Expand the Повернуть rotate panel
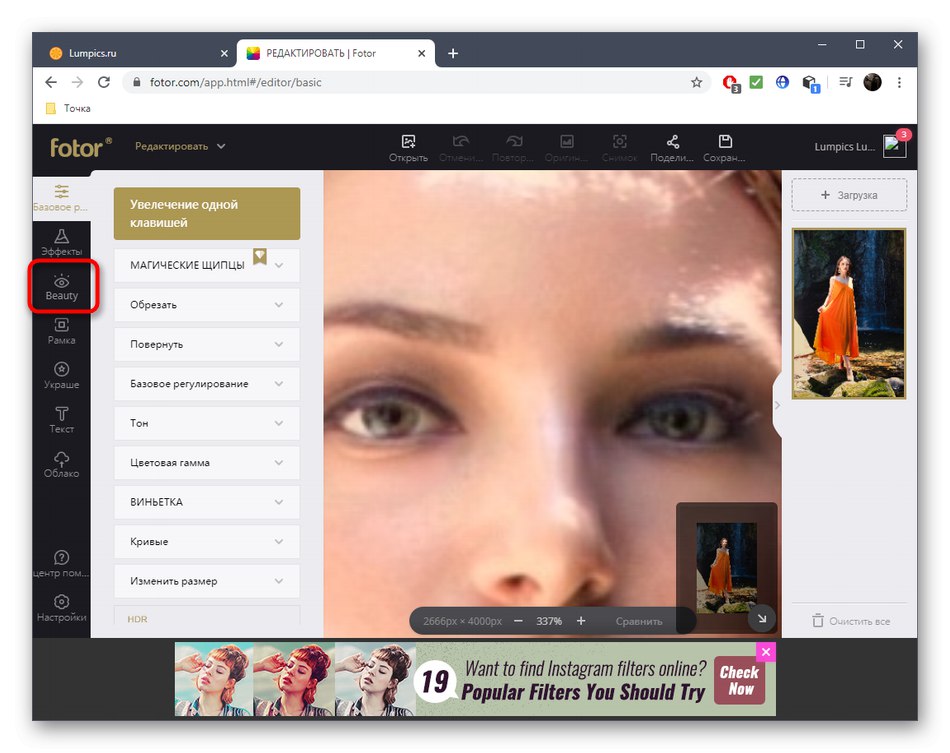 207,344
